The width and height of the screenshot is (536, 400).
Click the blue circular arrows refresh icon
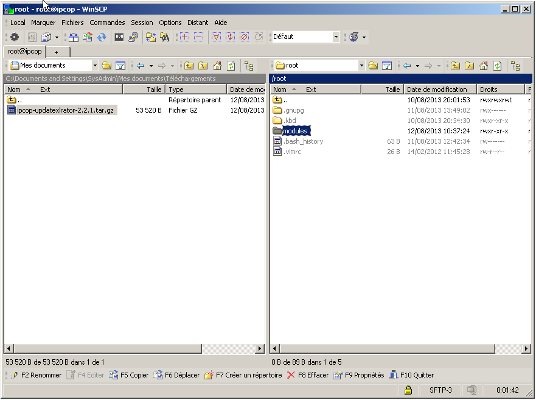point(102,37)
